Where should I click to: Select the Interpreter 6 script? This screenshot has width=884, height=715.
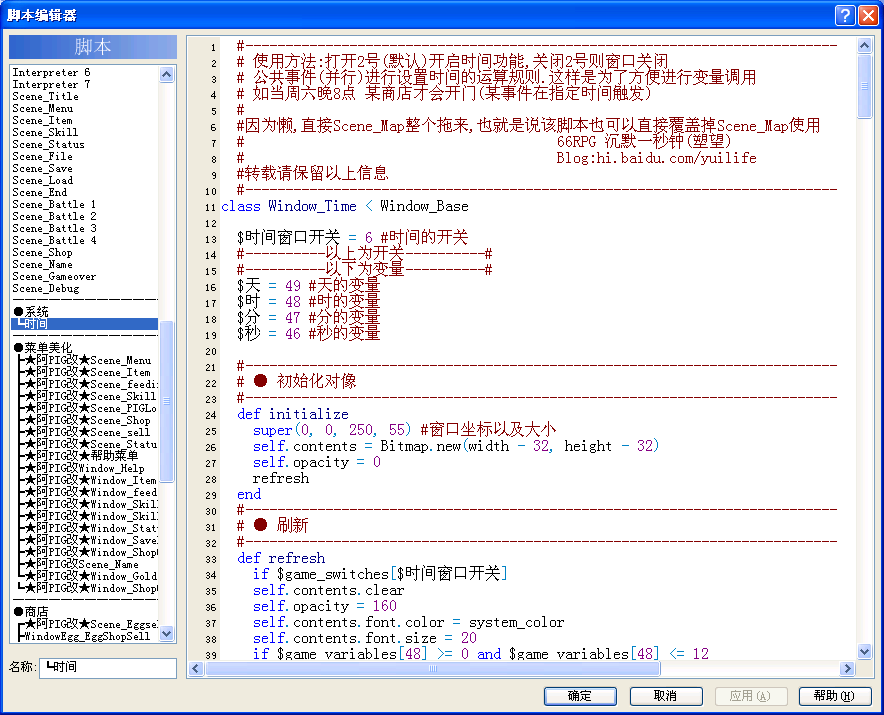click(x=85, y=72)
